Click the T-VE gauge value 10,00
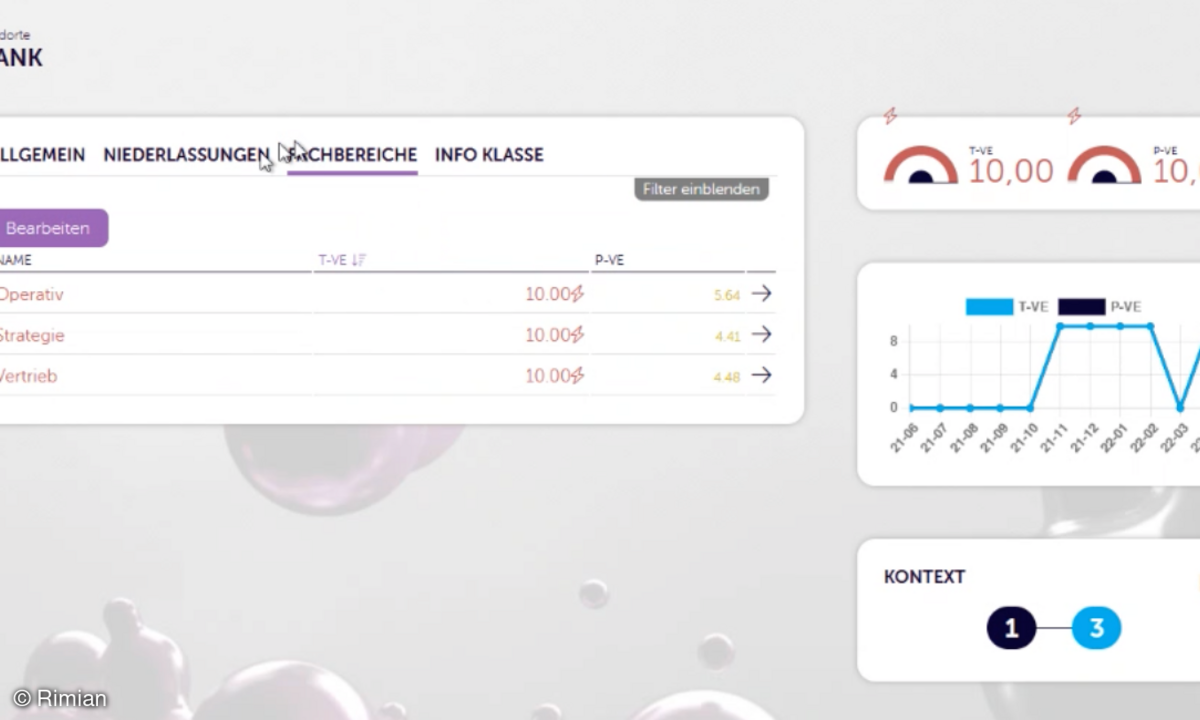The height and width of the screenshot is (720, 1200). click(1011, 171)
